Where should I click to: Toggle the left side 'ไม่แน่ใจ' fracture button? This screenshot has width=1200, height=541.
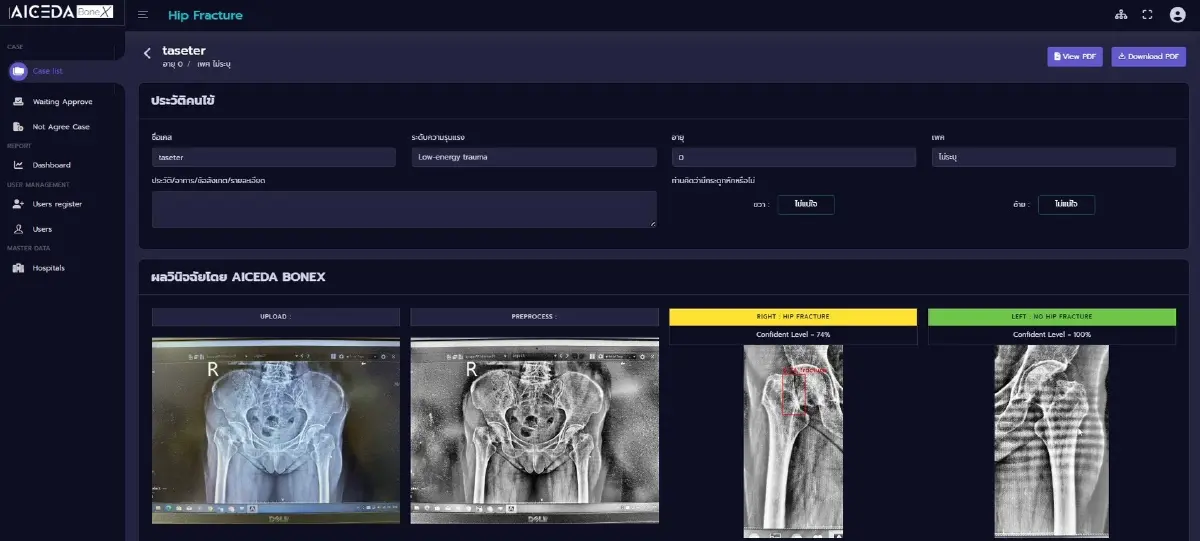[1066, 204]
